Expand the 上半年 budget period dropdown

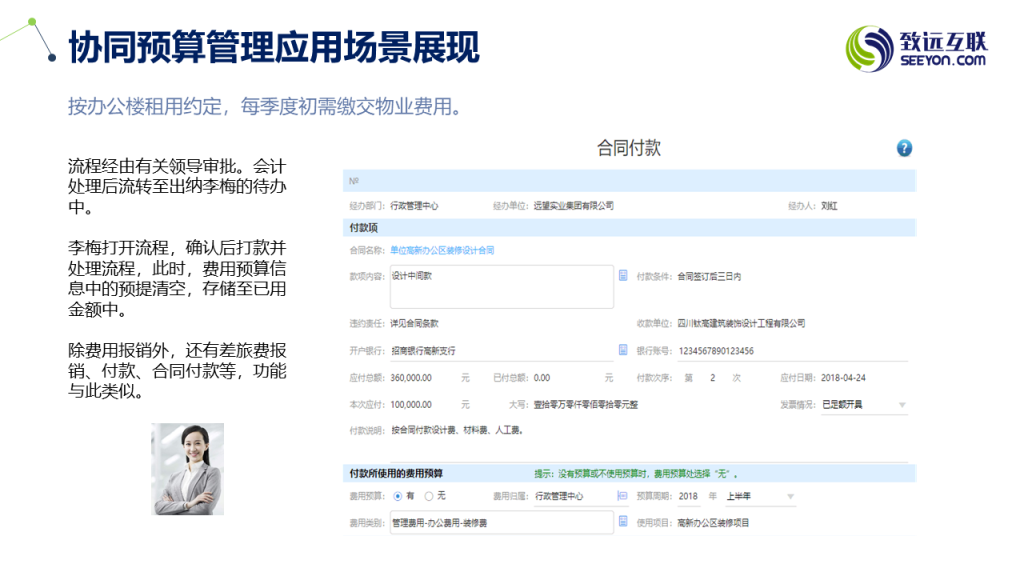tap(759, 496)
